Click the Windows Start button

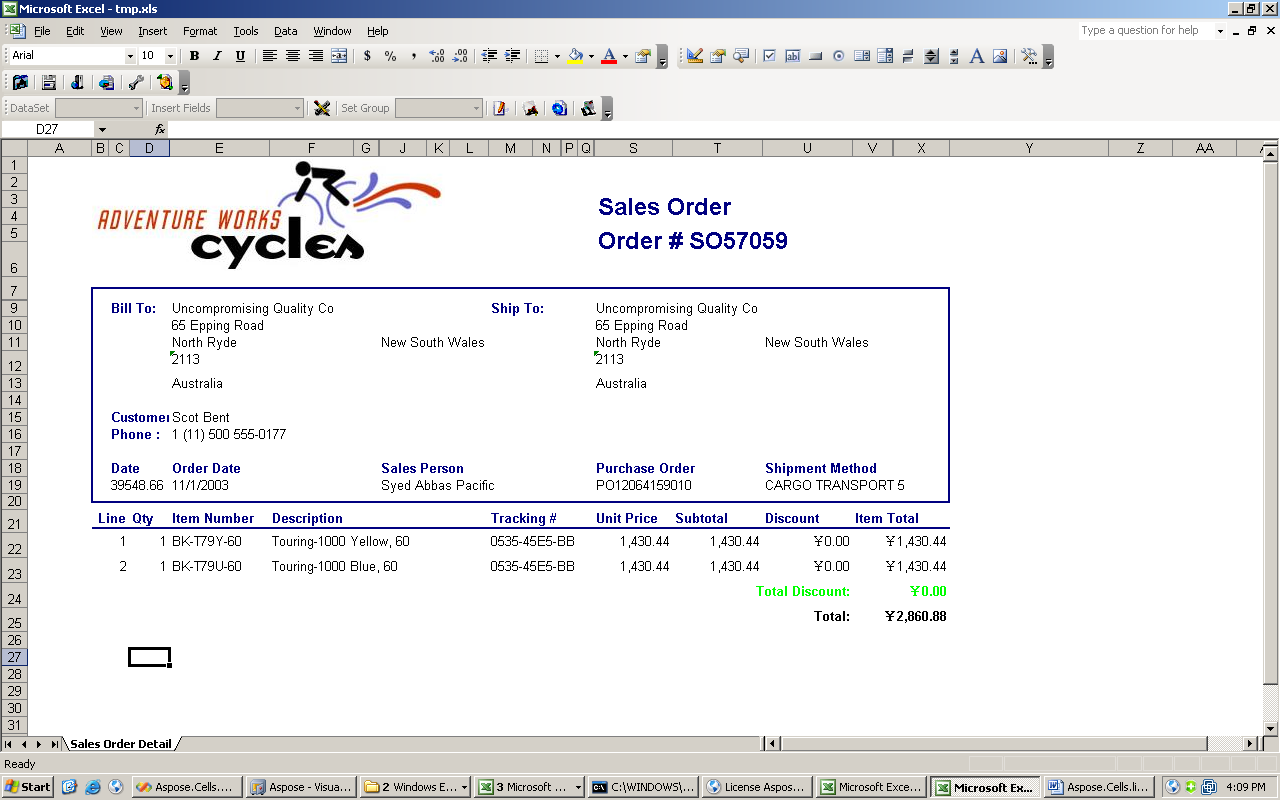[28, 787]
